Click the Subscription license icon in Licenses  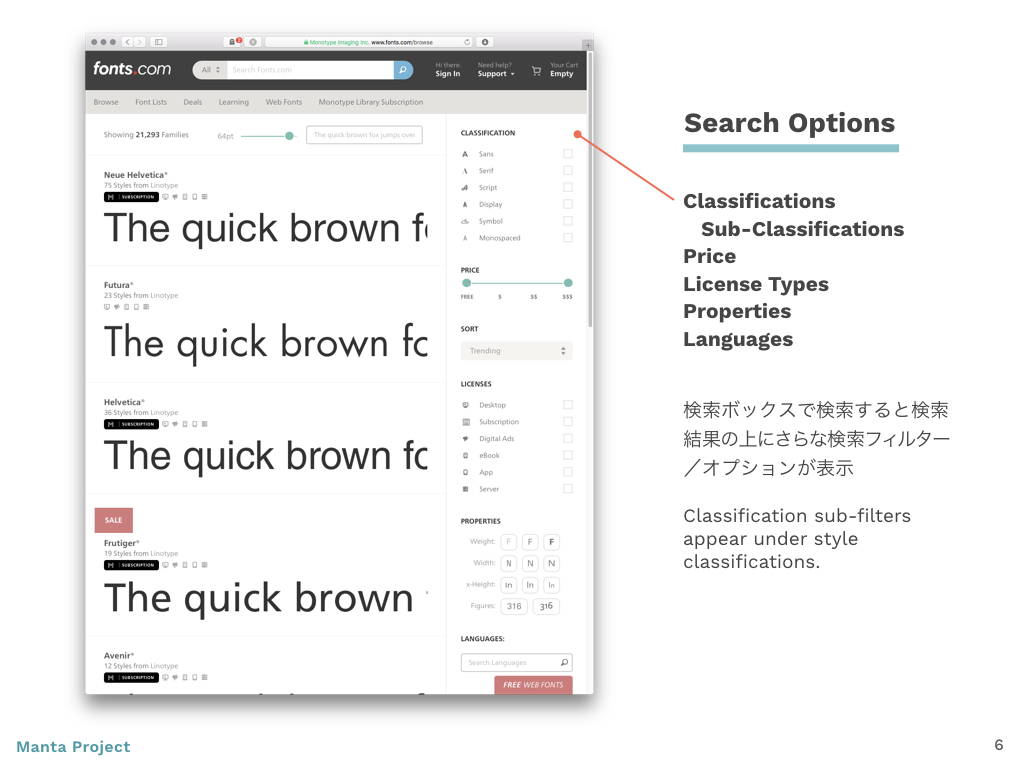[466, 422]
